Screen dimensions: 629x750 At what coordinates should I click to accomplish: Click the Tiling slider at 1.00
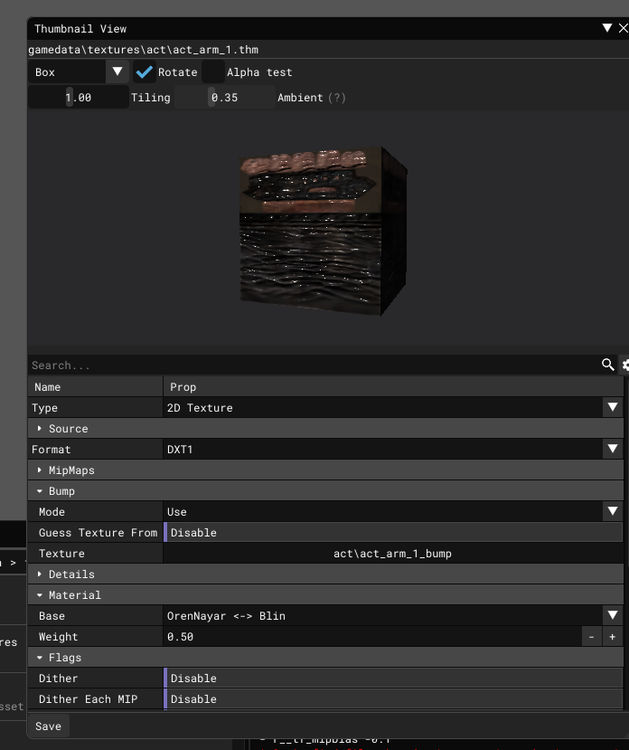click(x=78, y=97)
